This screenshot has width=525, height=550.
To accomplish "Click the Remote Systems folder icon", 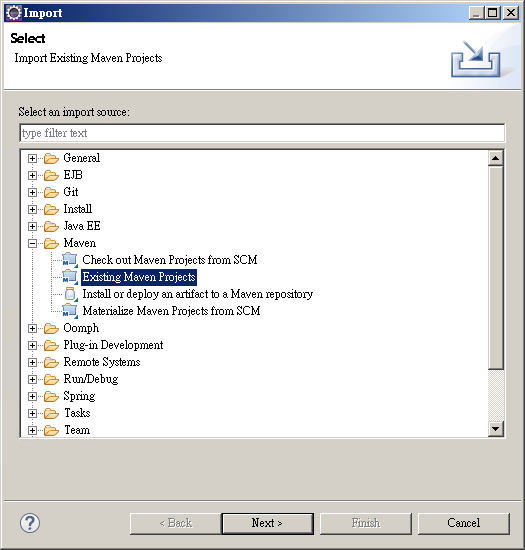I will (51, 363).
